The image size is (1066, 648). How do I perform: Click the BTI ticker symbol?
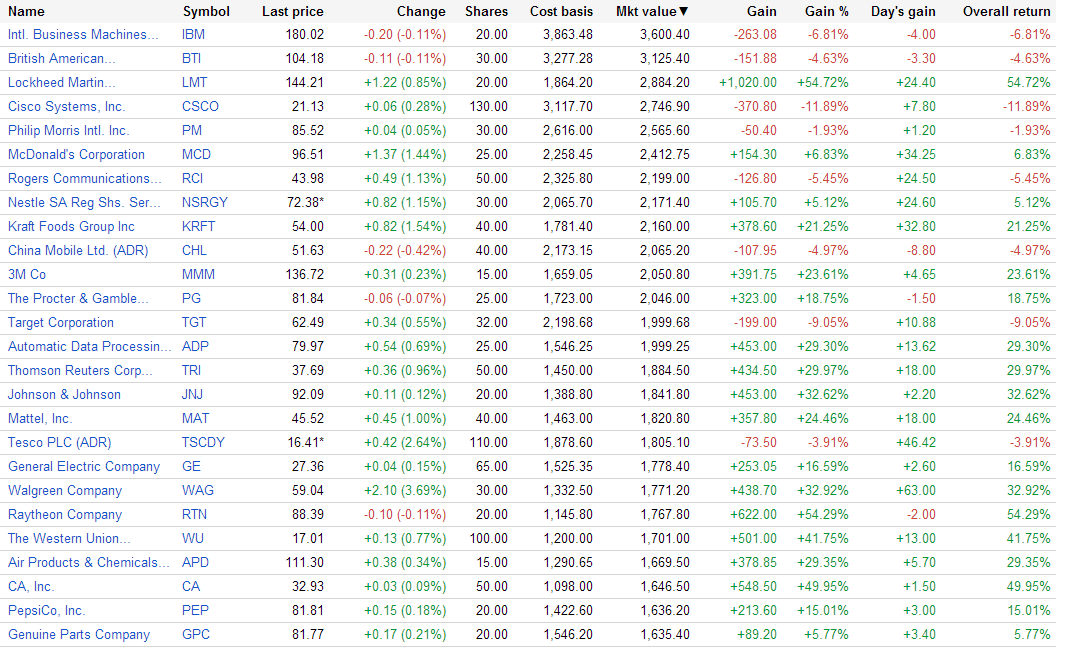(x=191, y=58)
